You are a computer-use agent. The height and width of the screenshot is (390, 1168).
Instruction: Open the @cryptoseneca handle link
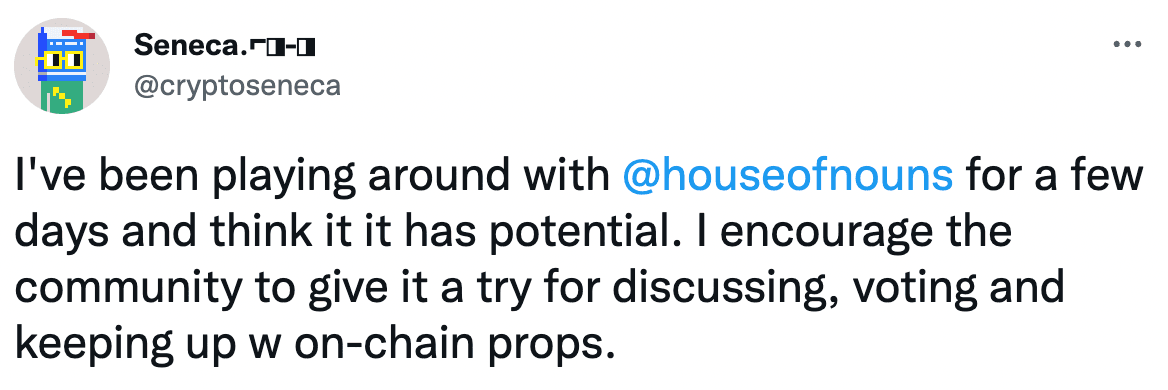pyautogui.click(x=237, y=86)
